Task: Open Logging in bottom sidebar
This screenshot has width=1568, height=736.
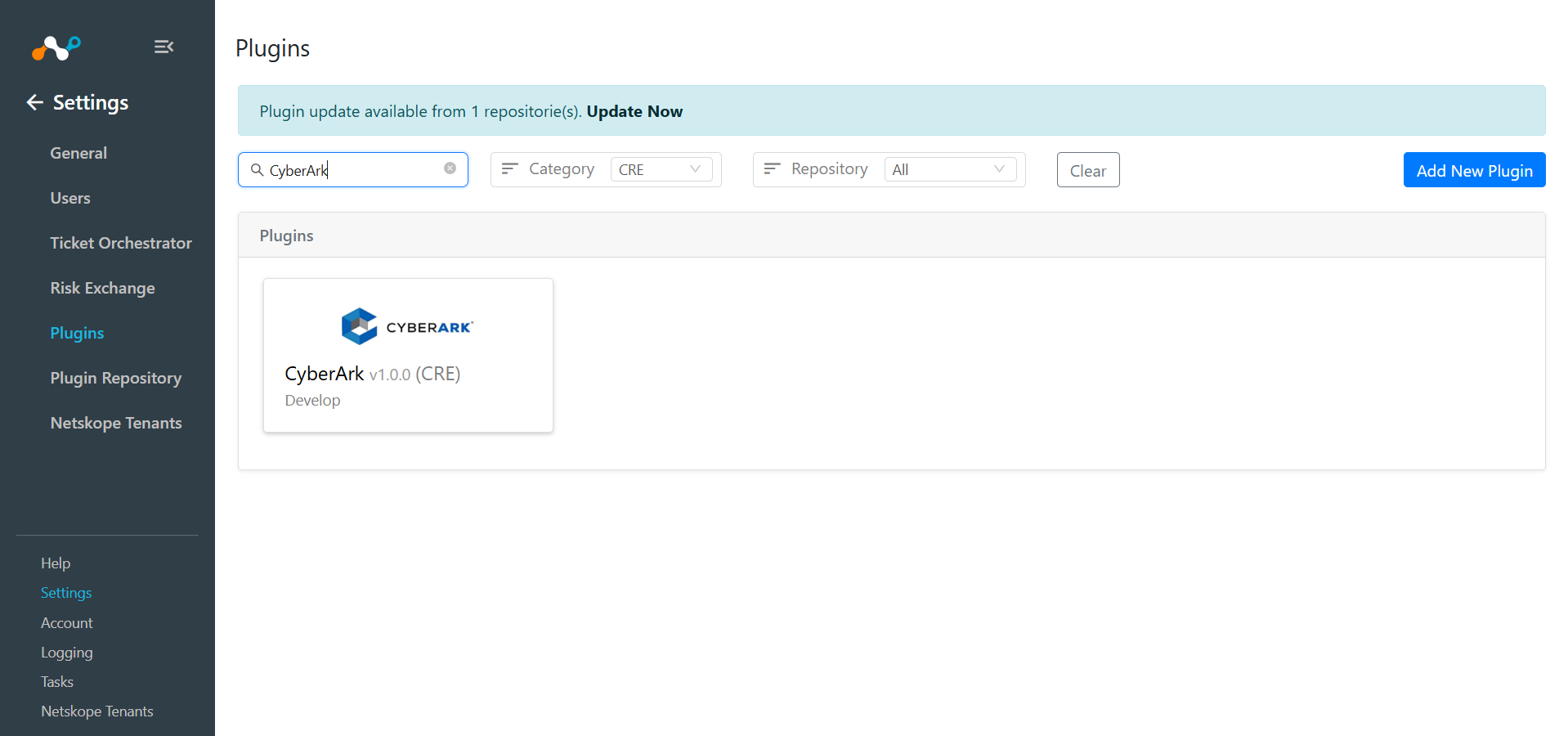Action: click(67, 653)
